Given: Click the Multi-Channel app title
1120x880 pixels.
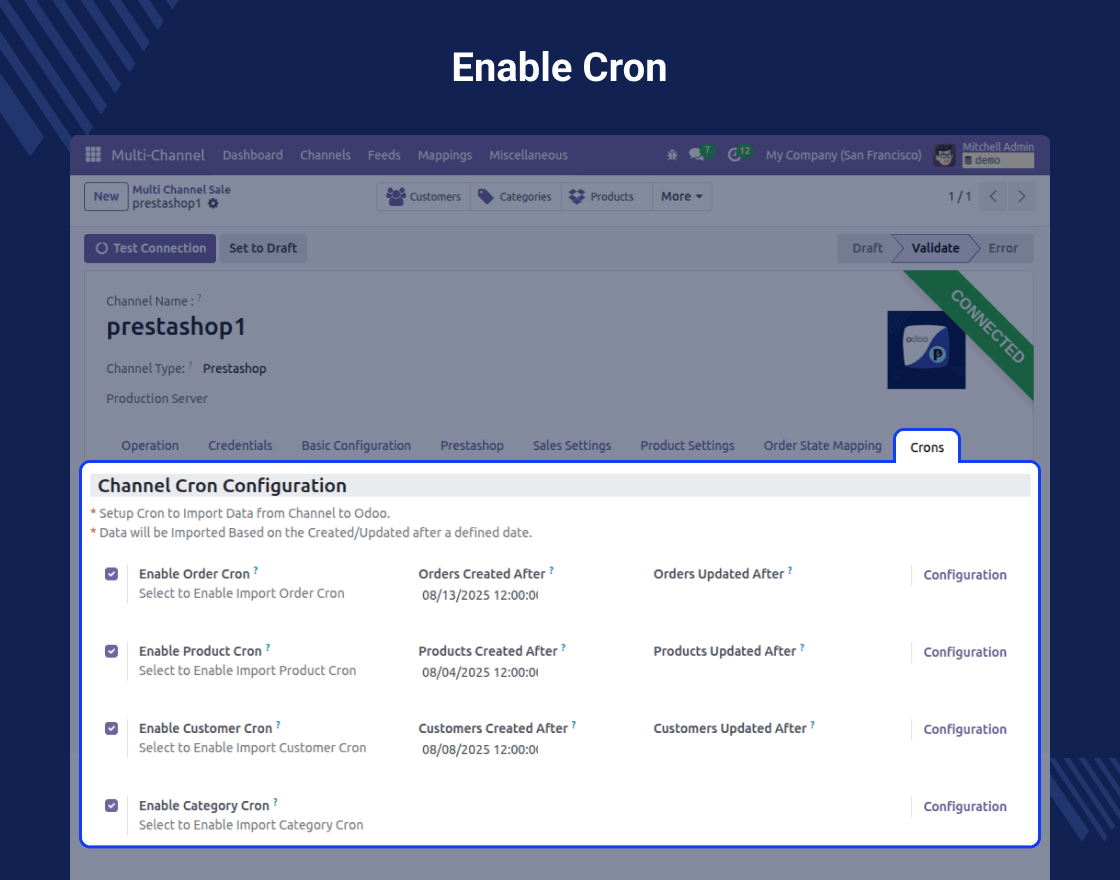Looking at the screenshot, I should [158, 155].
